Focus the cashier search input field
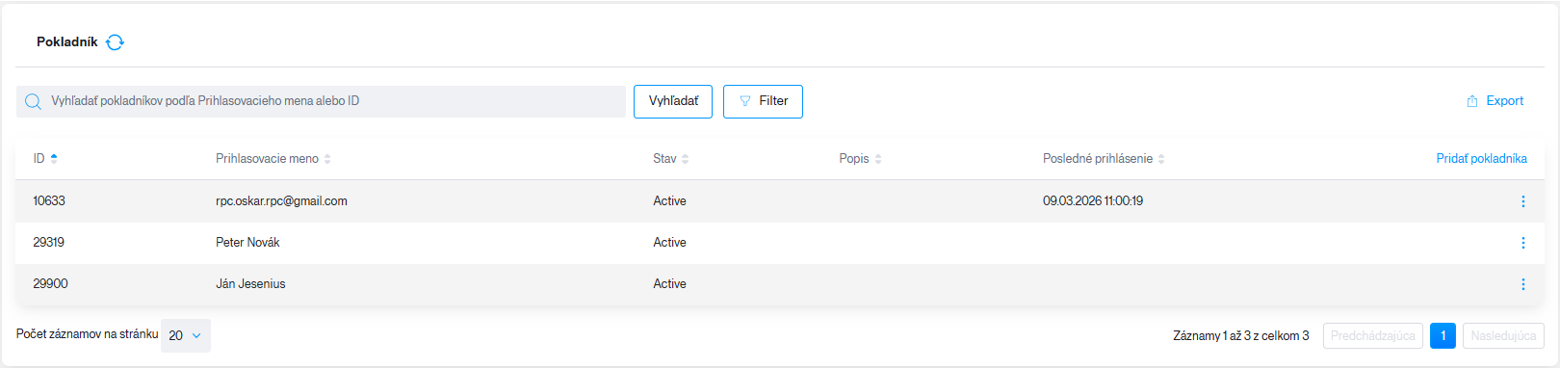The height and width of the screenshot is (368, 1560). [x=321, y=102]
